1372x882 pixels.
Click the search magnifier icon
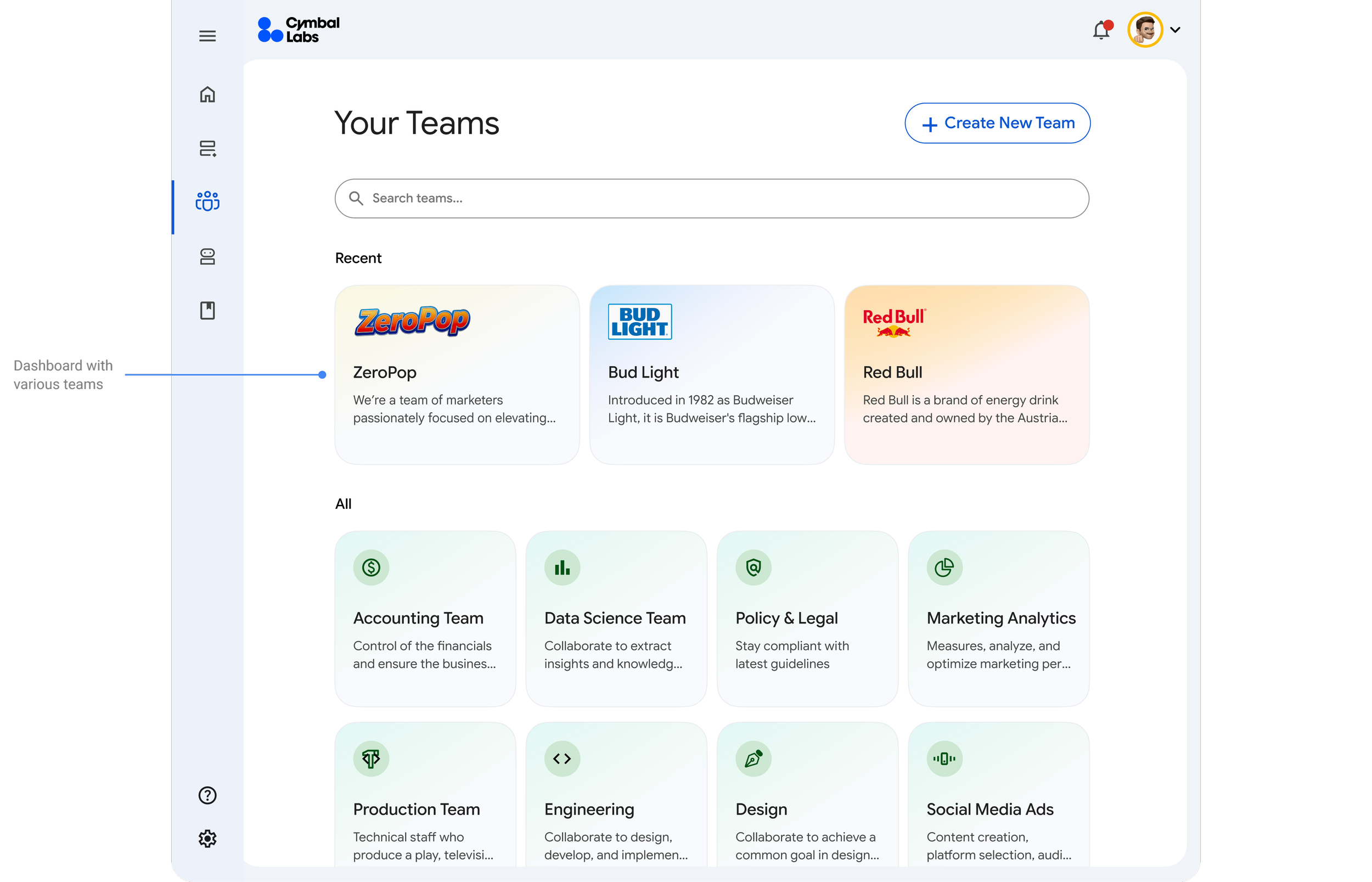click(x=356, y=198)
